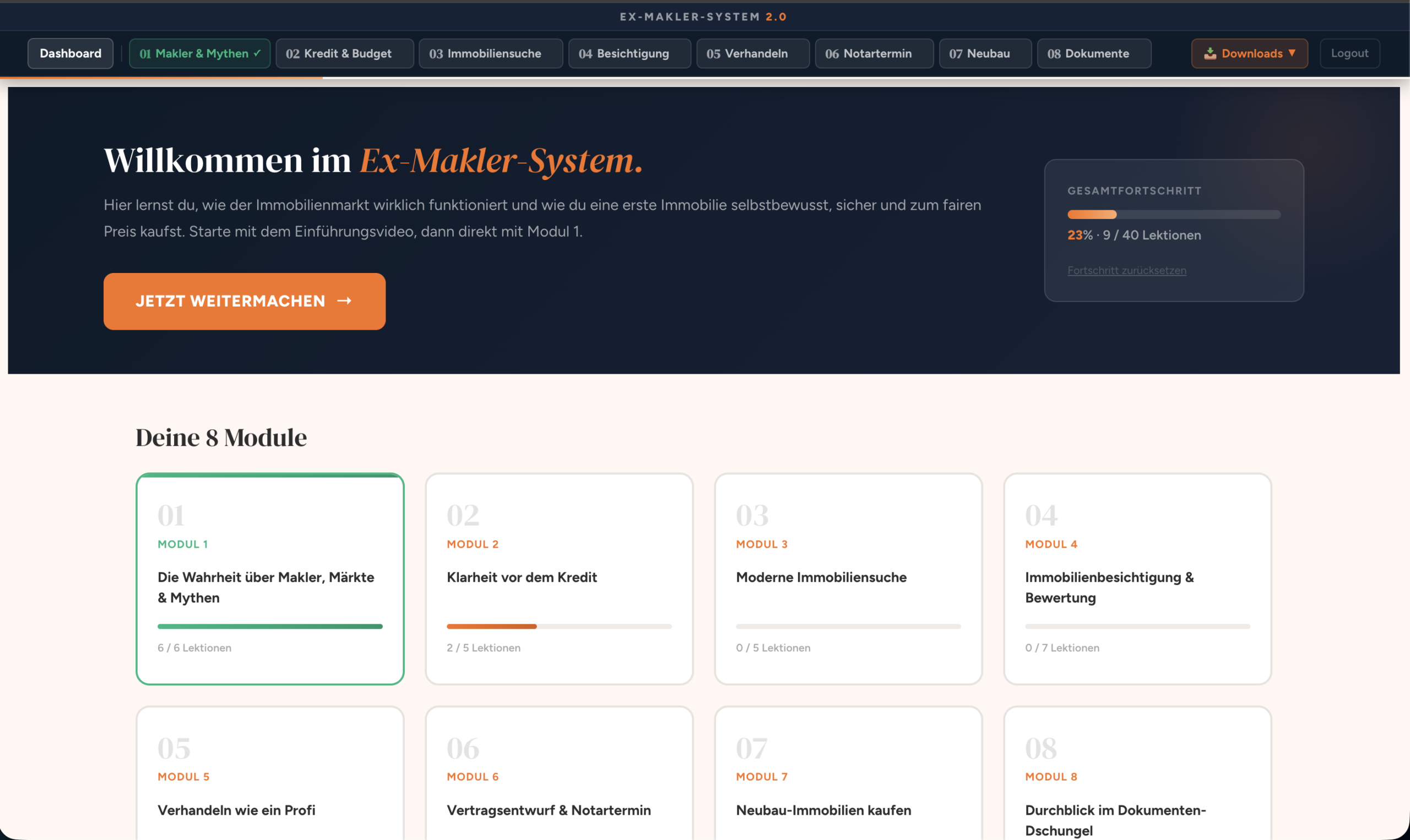Click Jetzt Weitermachen button

click(x=244, y=301)
